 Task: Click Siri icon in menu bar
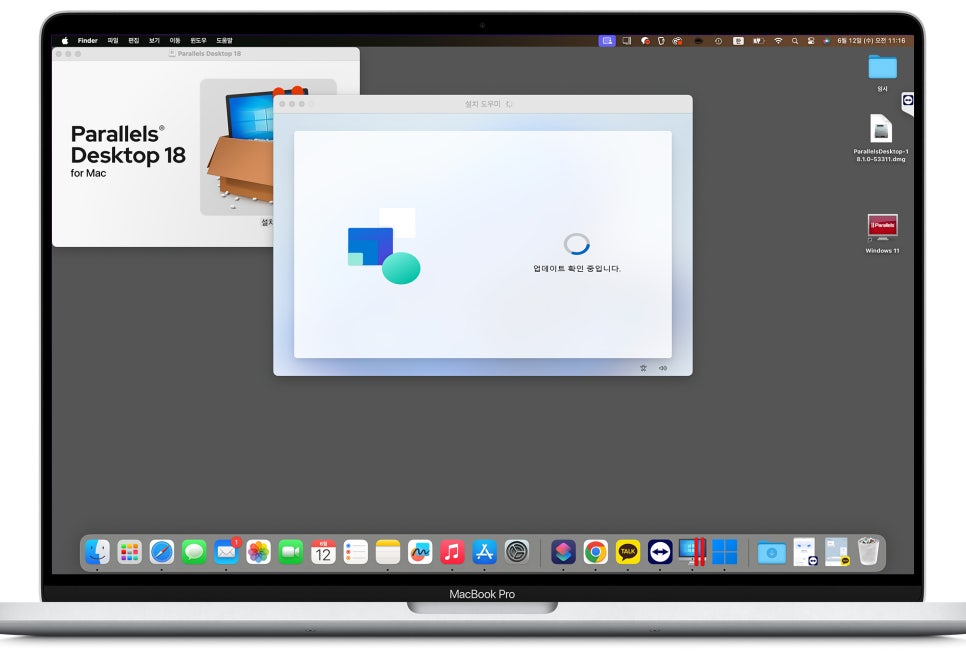click(x=826, y=41)
